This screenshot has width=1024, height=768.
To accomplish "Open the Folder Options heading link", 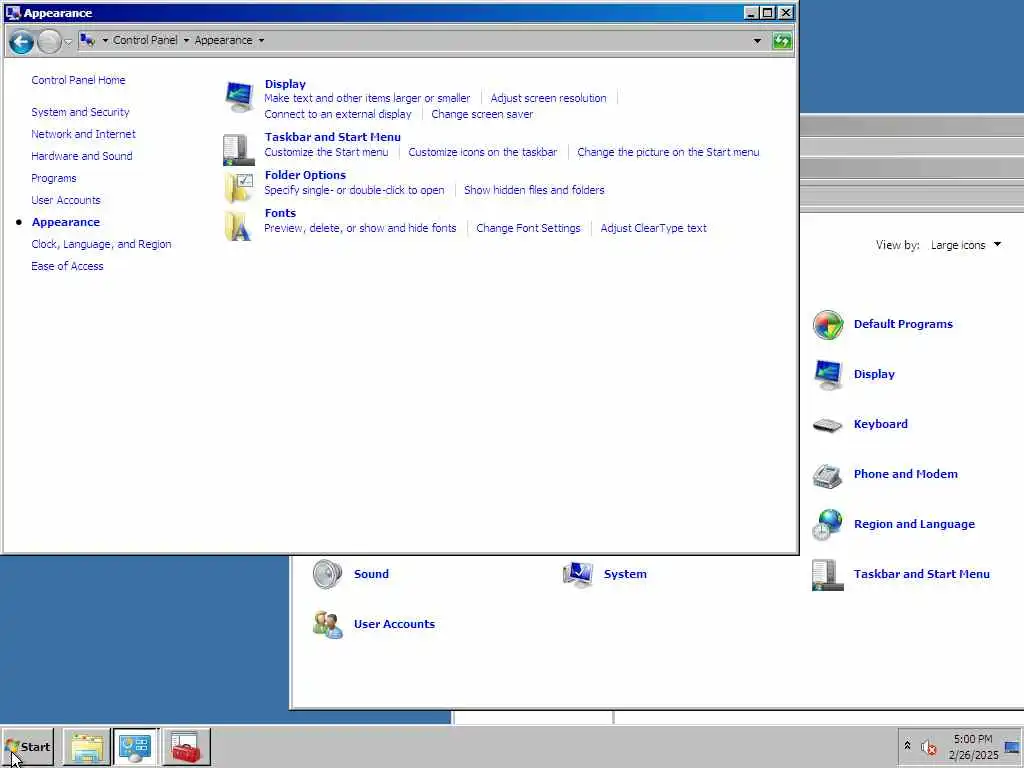I will pos(305,175).
